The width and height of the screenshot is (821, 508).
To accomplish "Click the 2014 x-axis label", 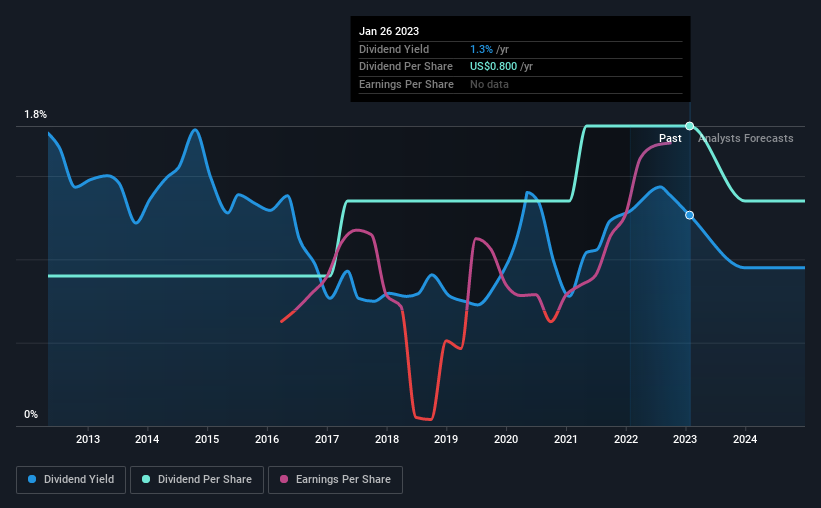I will coord(147,439).
